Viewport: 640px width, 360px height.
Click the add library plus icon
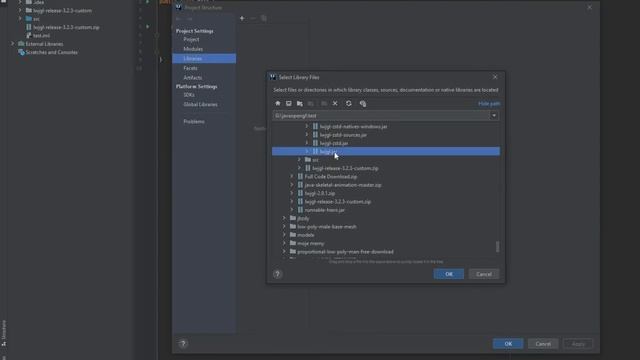[x=242, y=18]
